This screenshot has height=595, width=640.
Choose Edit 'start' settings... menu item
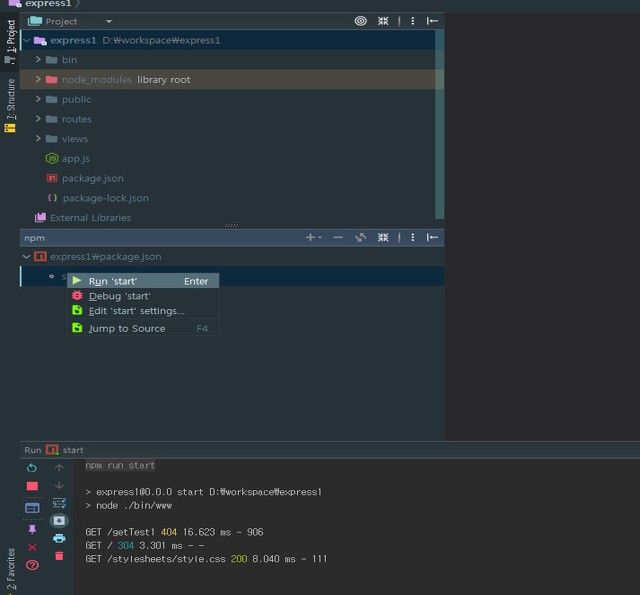[143, 311]
